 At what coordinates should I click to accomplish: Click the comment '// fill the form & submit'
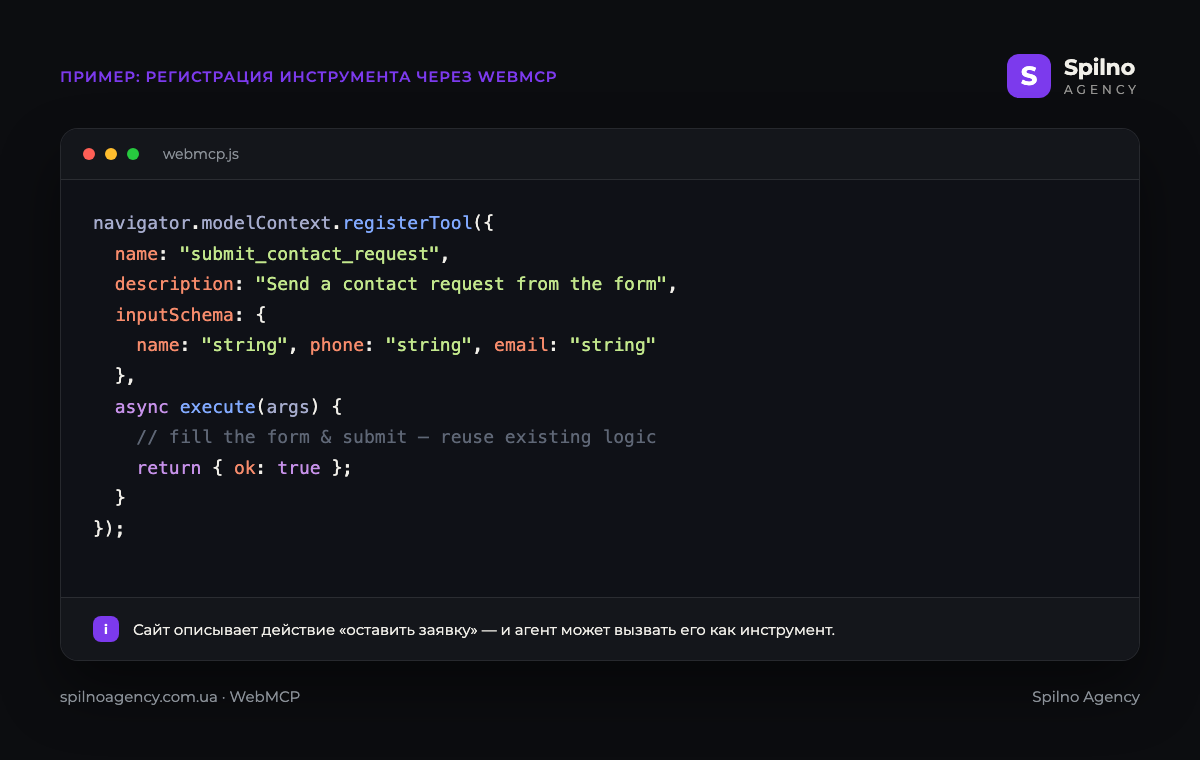tap(272, 437)
